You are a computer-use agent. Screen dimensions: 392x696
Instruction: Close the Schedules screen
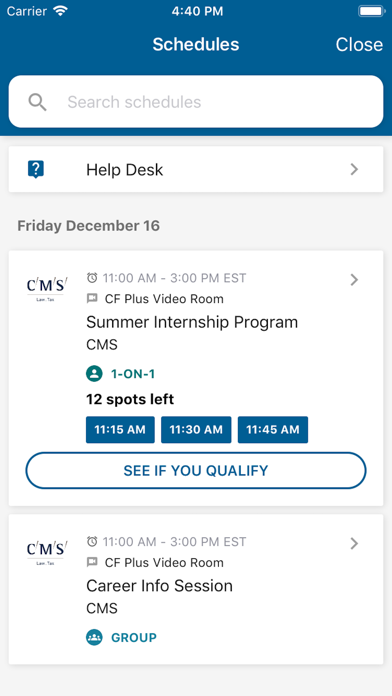coord(359,44)
